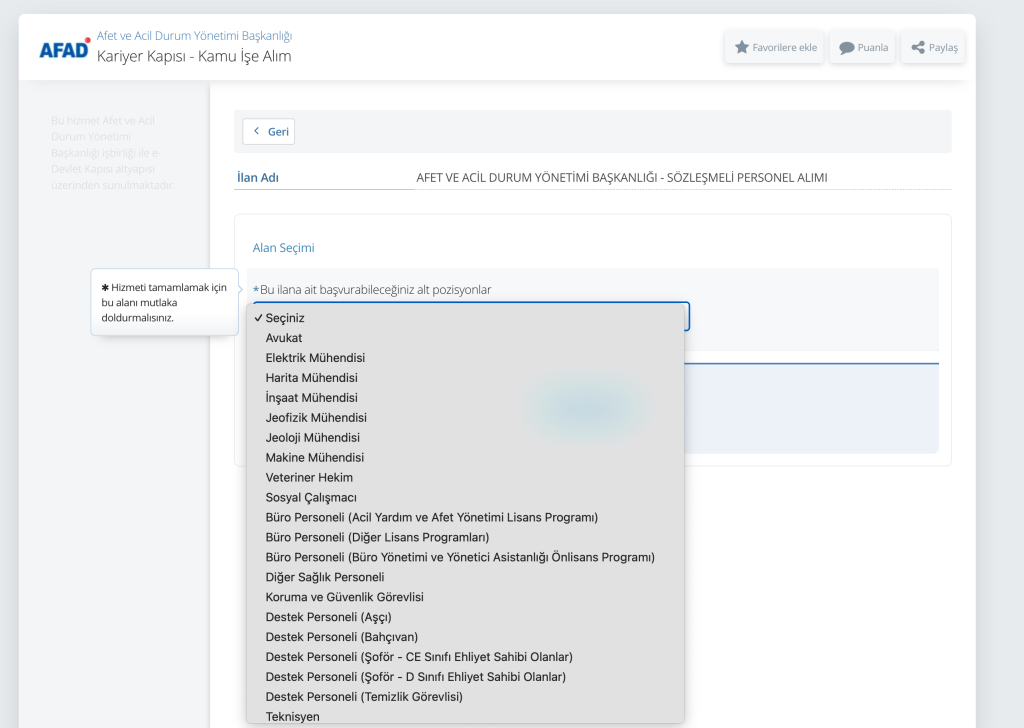1024x728 pixels.
Task: Click the Favorilere ekle star button
Action: point(775,47)
